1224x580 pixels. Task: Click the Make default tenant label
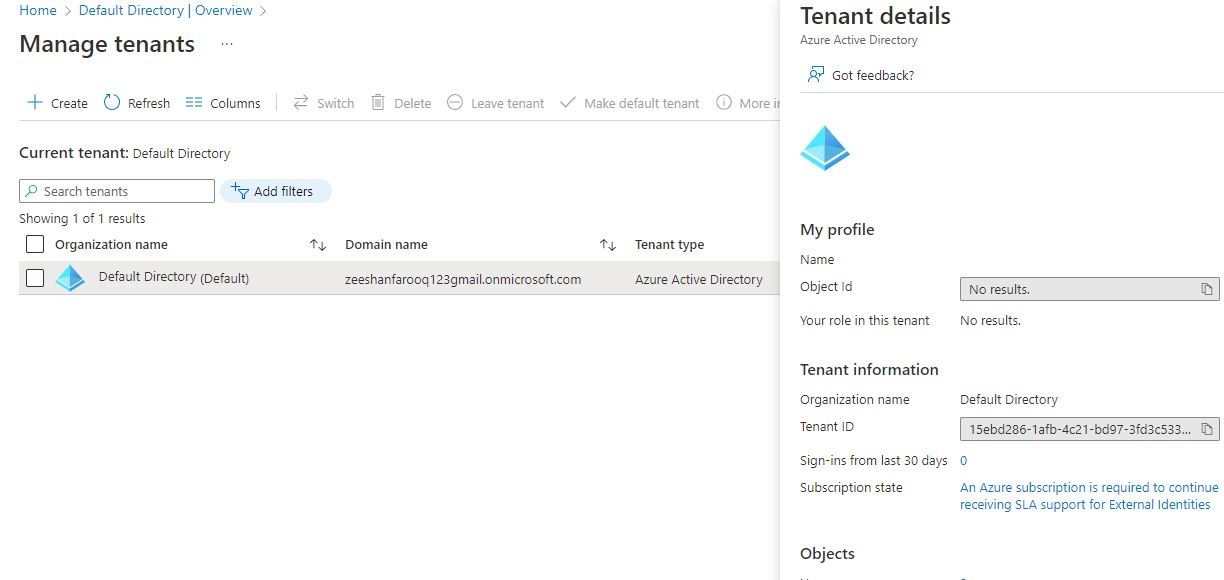point(642,103)
